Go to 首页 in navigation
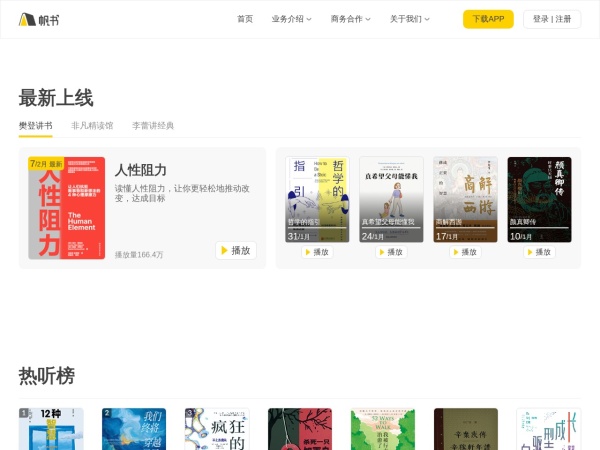Viewport: 600px width, 450px height. tap(245, 19)
